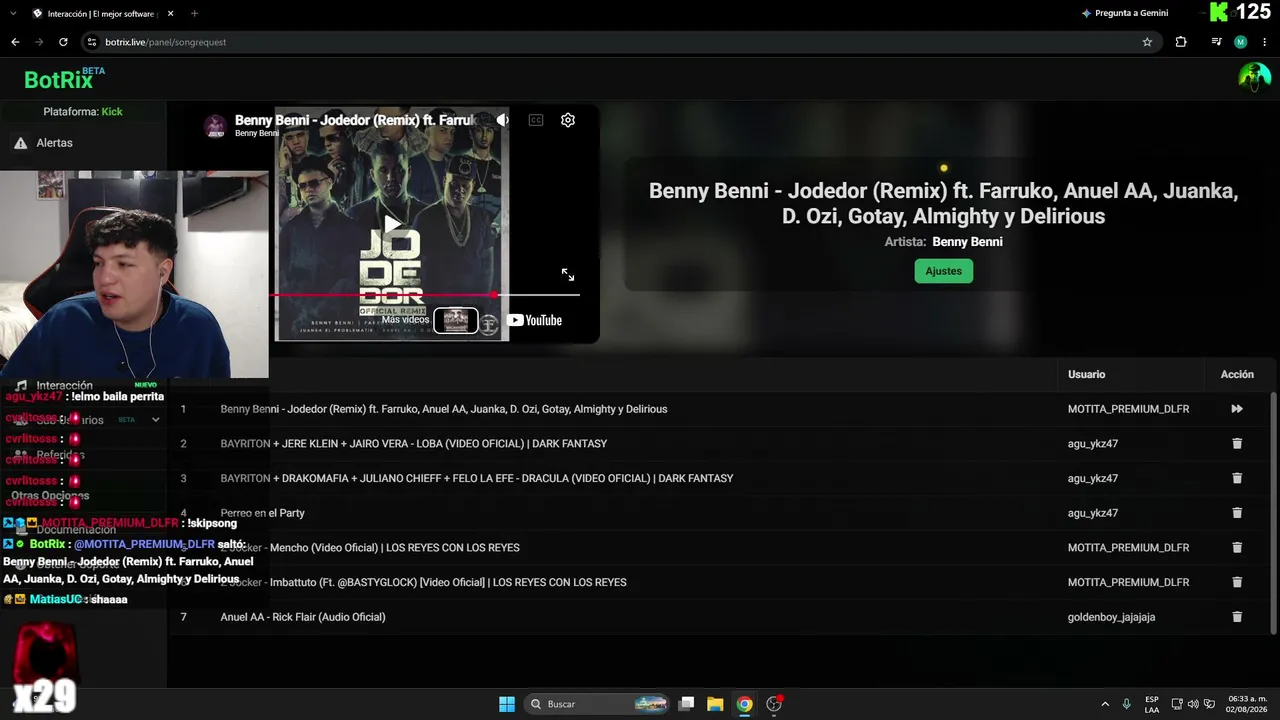Viewport: 1280px width, 720px height.
Task: Bookmark this page with the star
Action: tap(1147, 42)
